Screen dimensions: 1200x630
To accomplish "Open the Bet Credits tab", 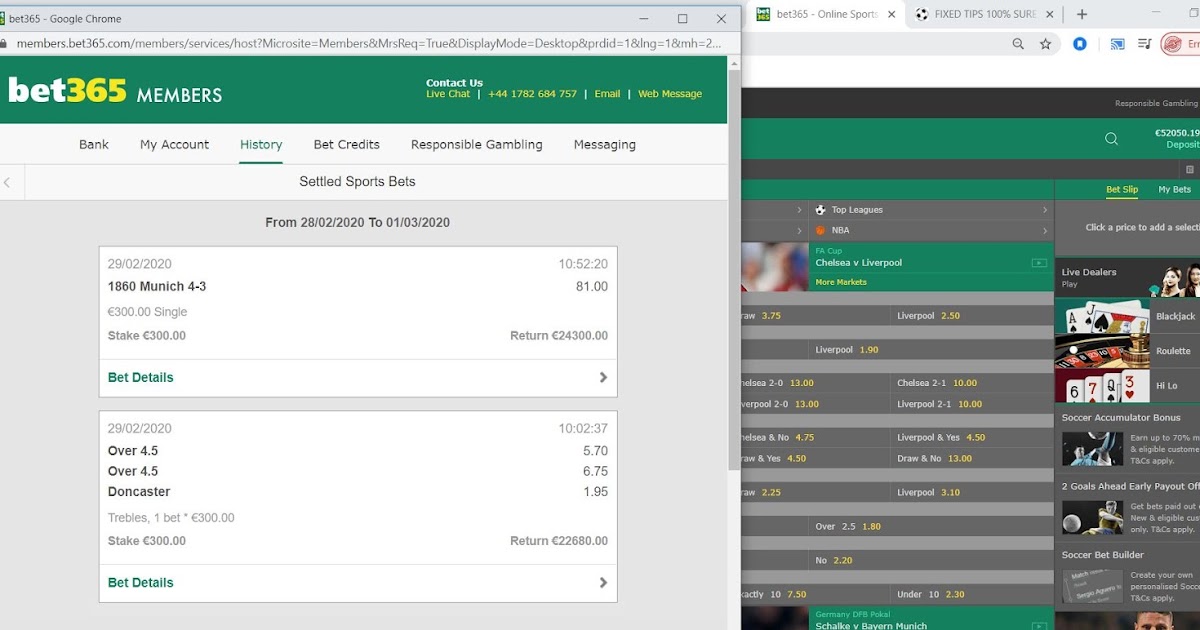I will coord(346,144).
